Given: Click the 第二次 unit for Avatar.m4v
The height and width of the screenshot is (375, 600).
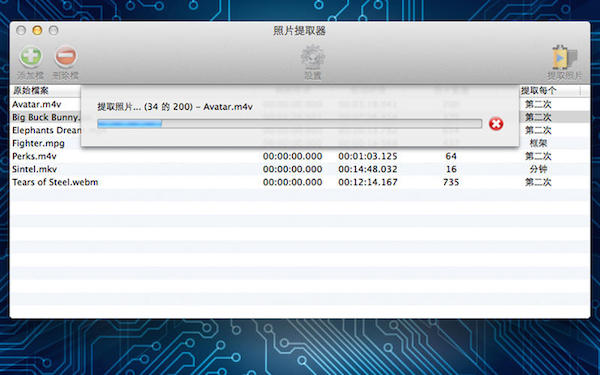Looking at the screenshot, I should point(538,104).
